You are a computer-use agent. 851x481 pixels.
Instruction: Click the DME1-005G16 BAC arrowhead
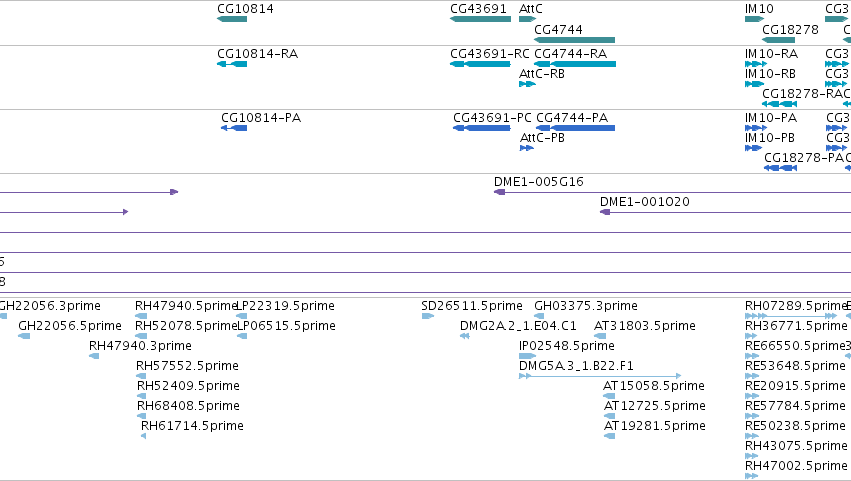(x=499, y=192)
